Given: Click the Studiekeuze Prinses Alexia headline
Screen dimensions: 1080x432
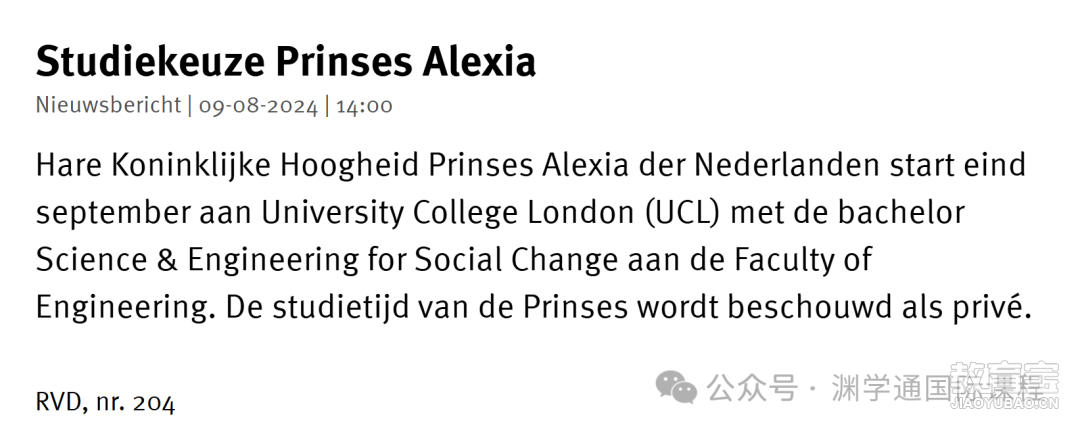Looking at the screenshot, I should [x=286, y=61].
